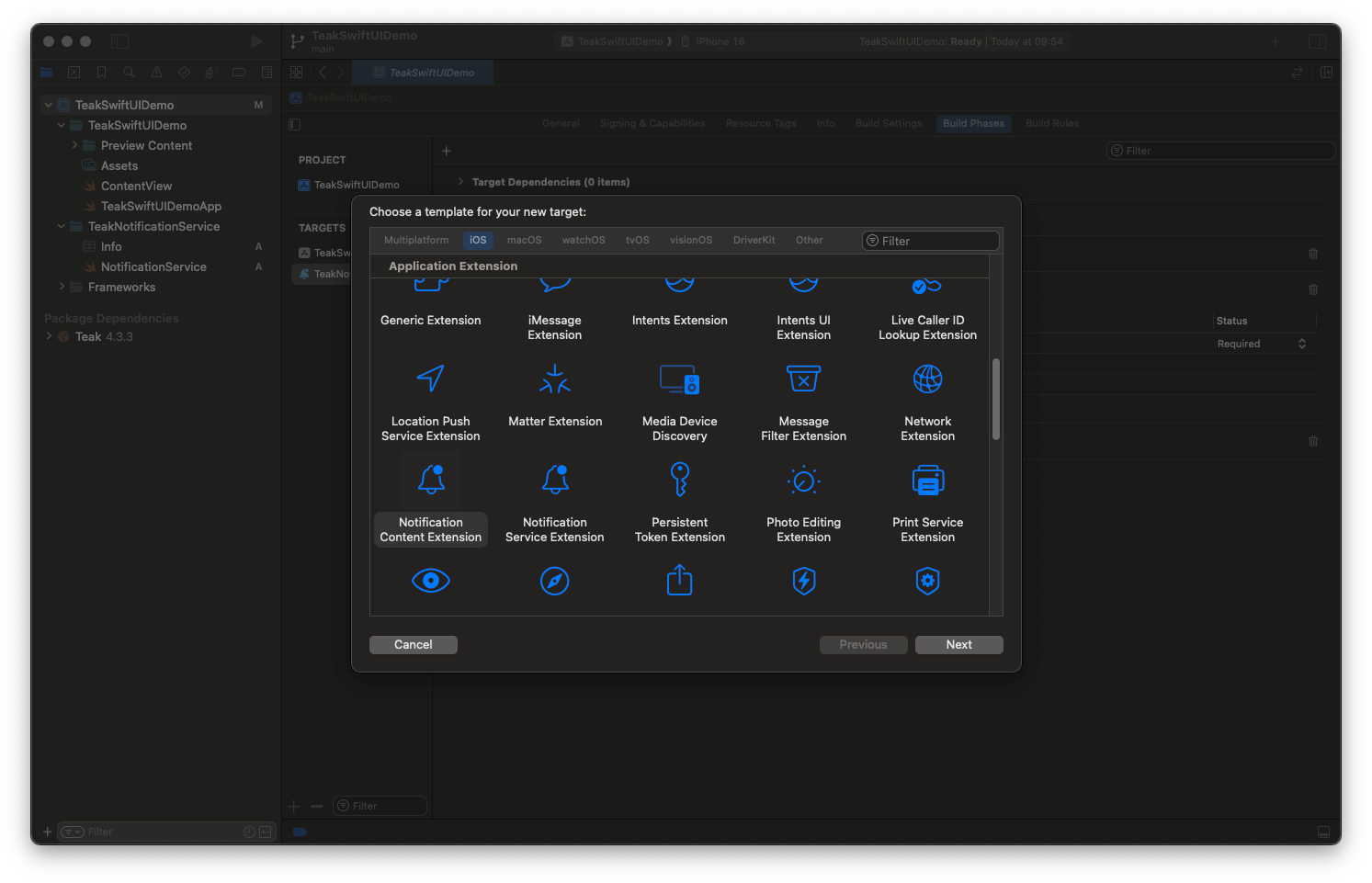1372x883 pixels.
Task: Toggle the navigator sidebar in Xcode toolbar
Action: click(x=120, y=41)
